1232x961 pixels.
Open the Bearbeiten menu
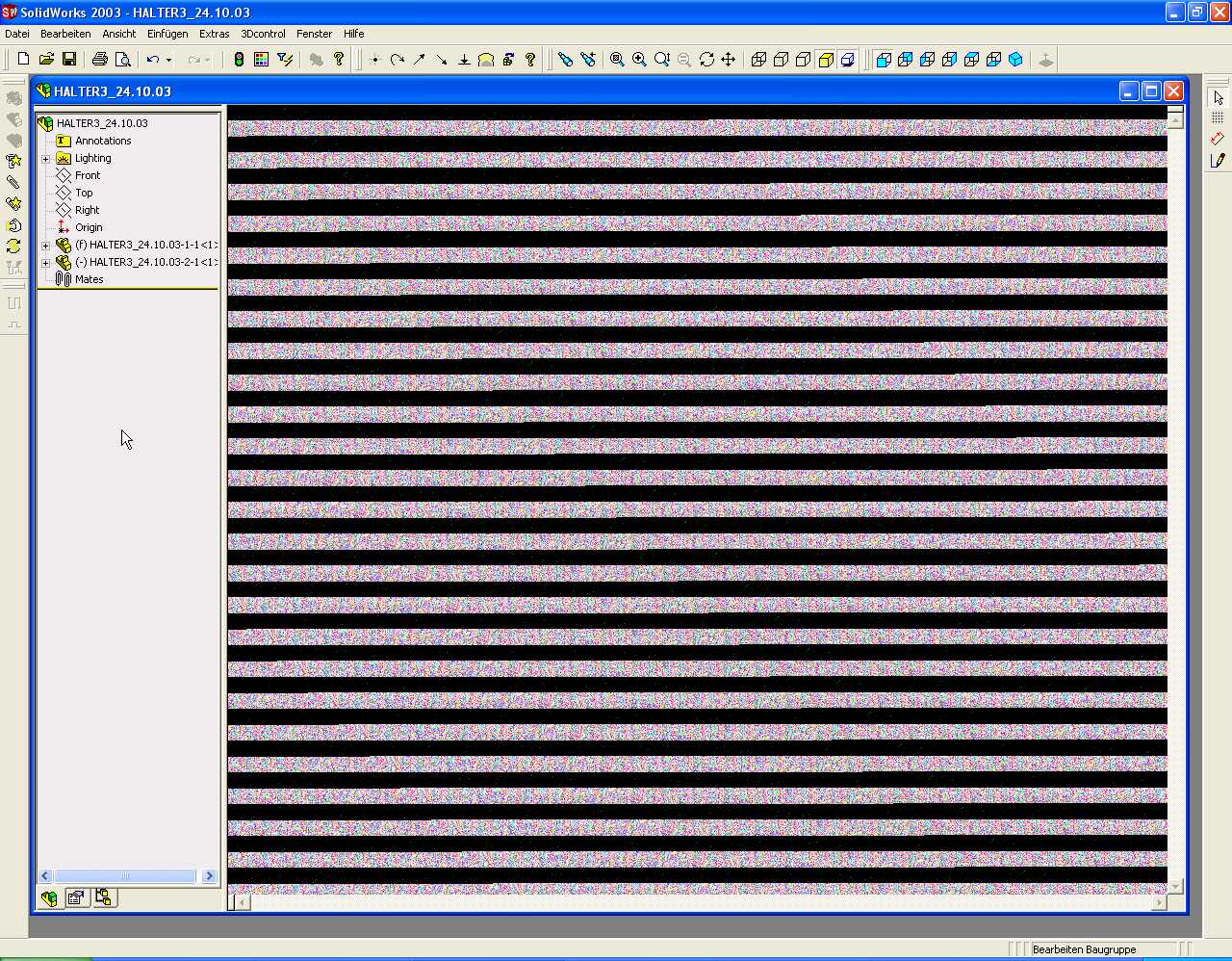[x=65, y=34]
